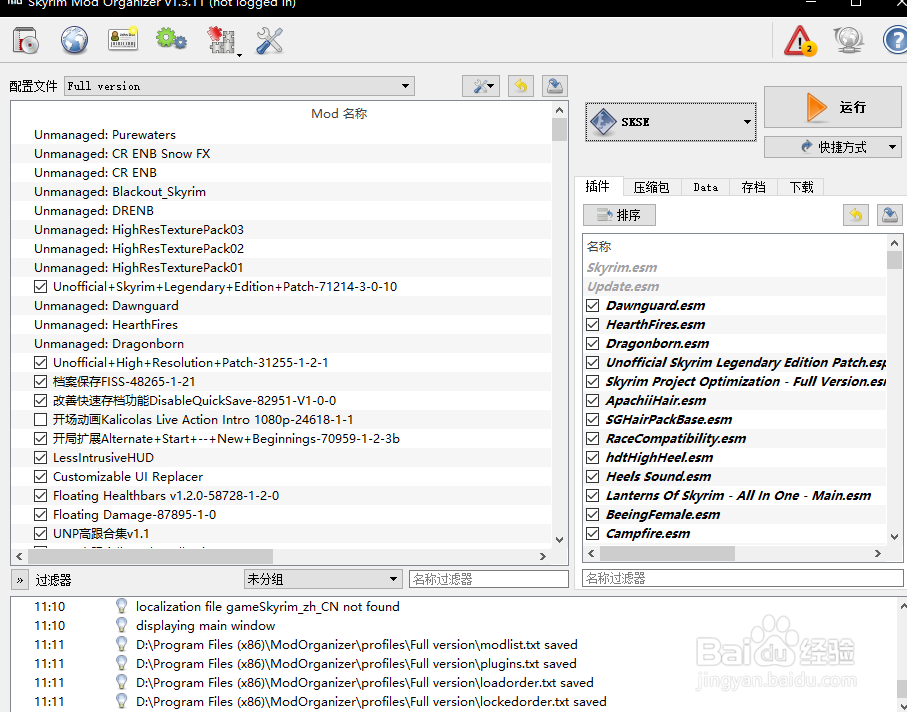Toggle Dawnguard.esm plugin checkbox
The image size is (907, 712).
pos(592,305)
